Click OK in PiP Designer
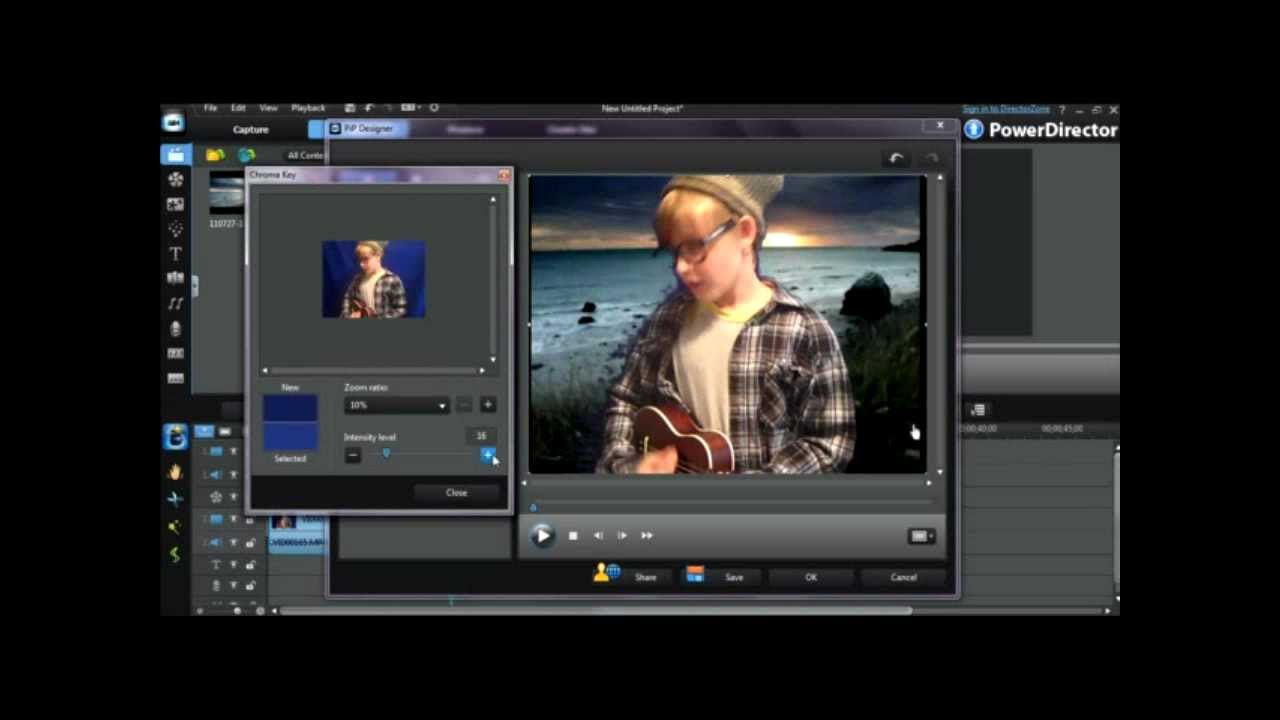Screen dimensions: 1280x720 [x=811, y=577]
